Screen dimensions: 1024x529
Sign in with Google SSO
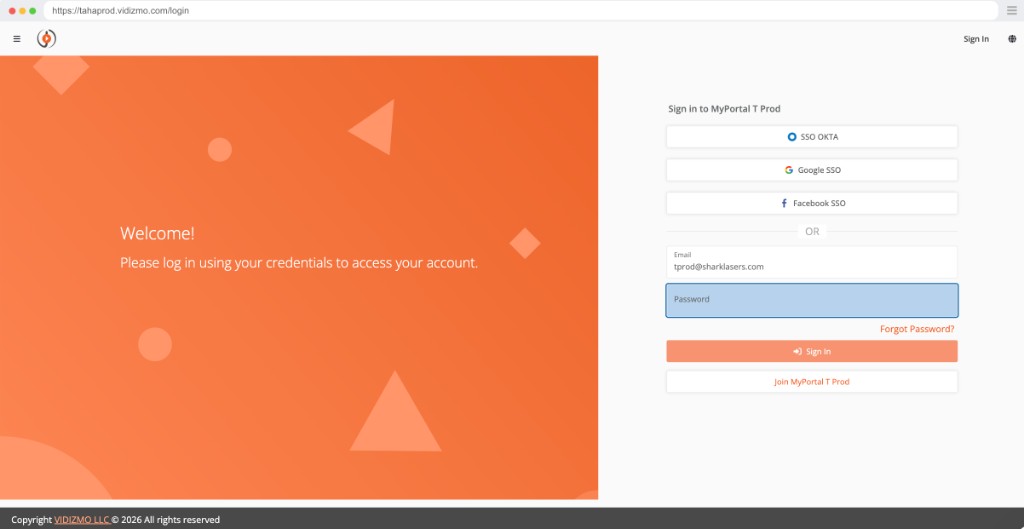click(x=812, y=170)
